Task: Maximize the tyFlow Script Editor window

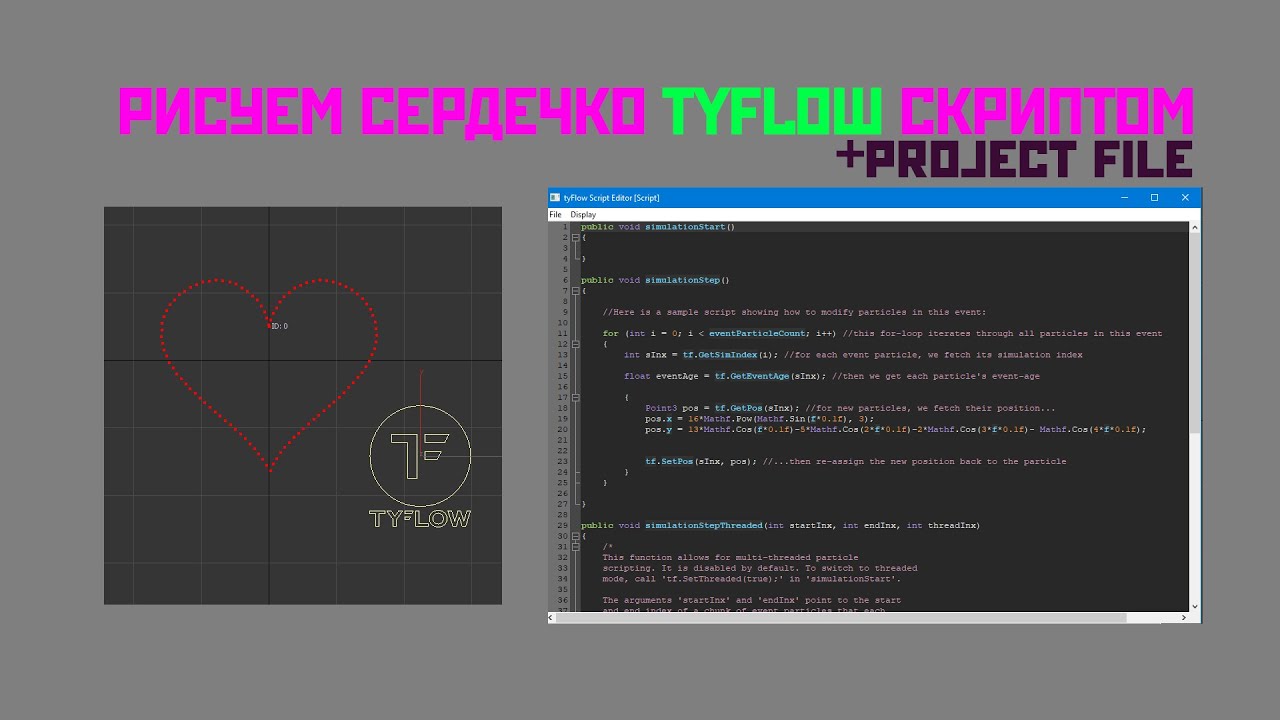Action: coord(1154,198)
